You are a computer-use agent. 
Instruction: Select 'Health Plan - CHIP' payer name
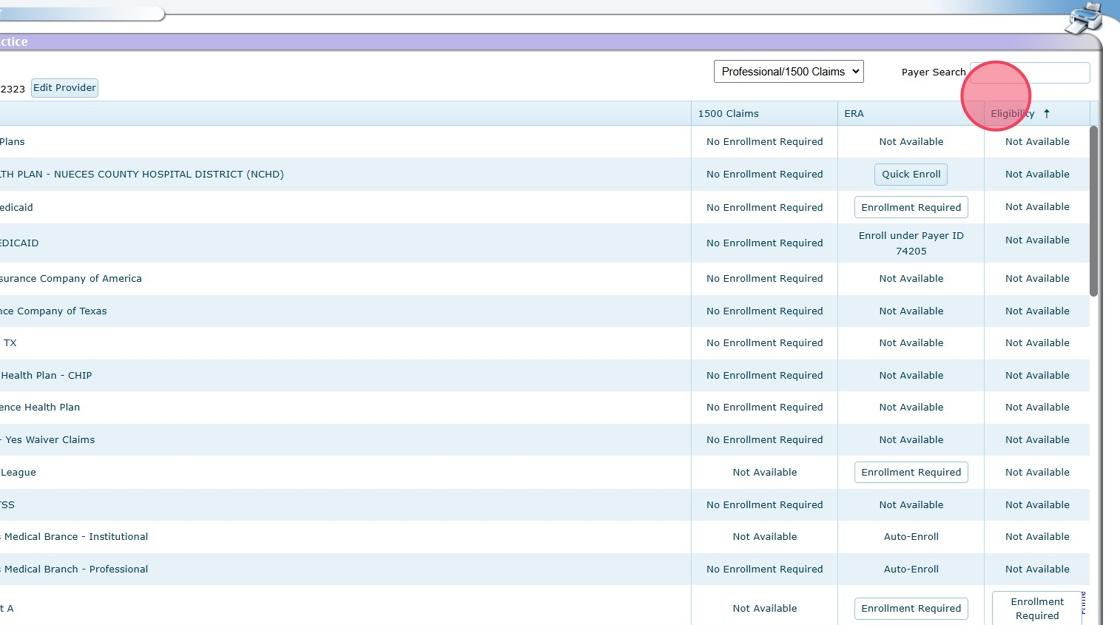46,375
